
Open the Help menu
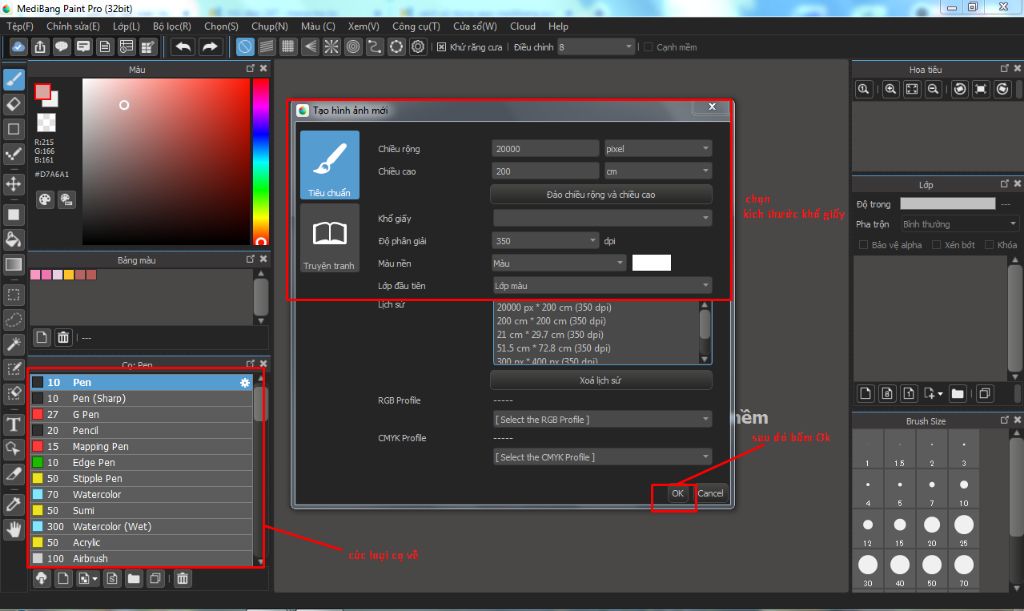click(x=558, y=26)
